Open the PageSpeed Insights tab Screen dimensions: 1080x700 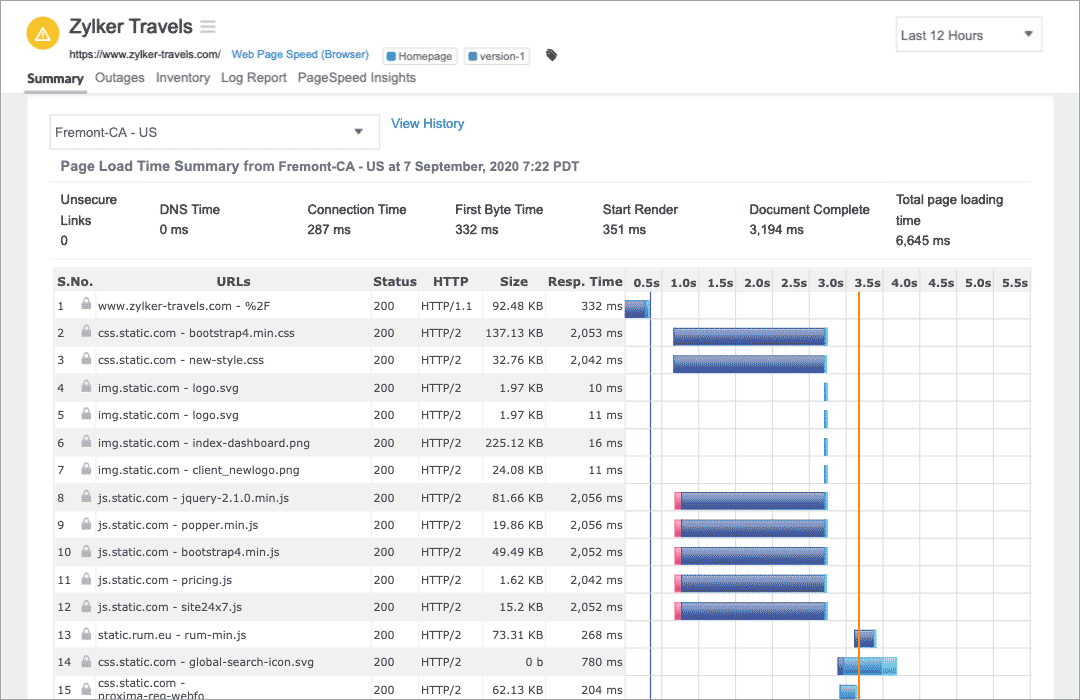357,78
